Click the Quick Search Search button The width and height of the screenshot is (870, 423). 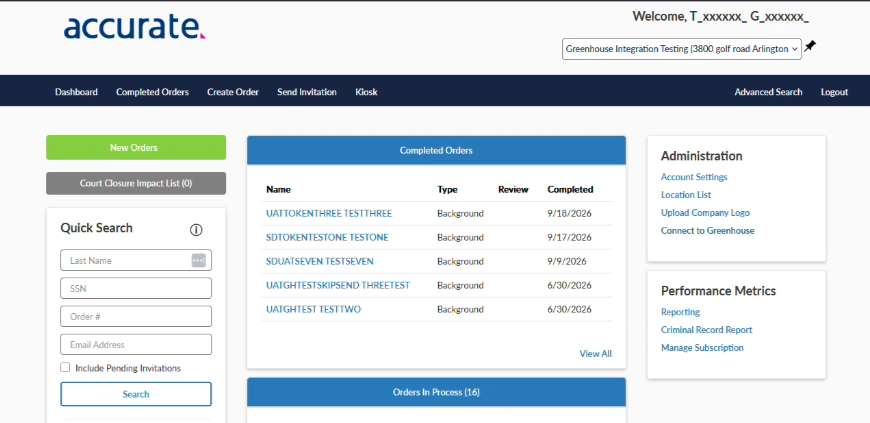coord(136,394)
